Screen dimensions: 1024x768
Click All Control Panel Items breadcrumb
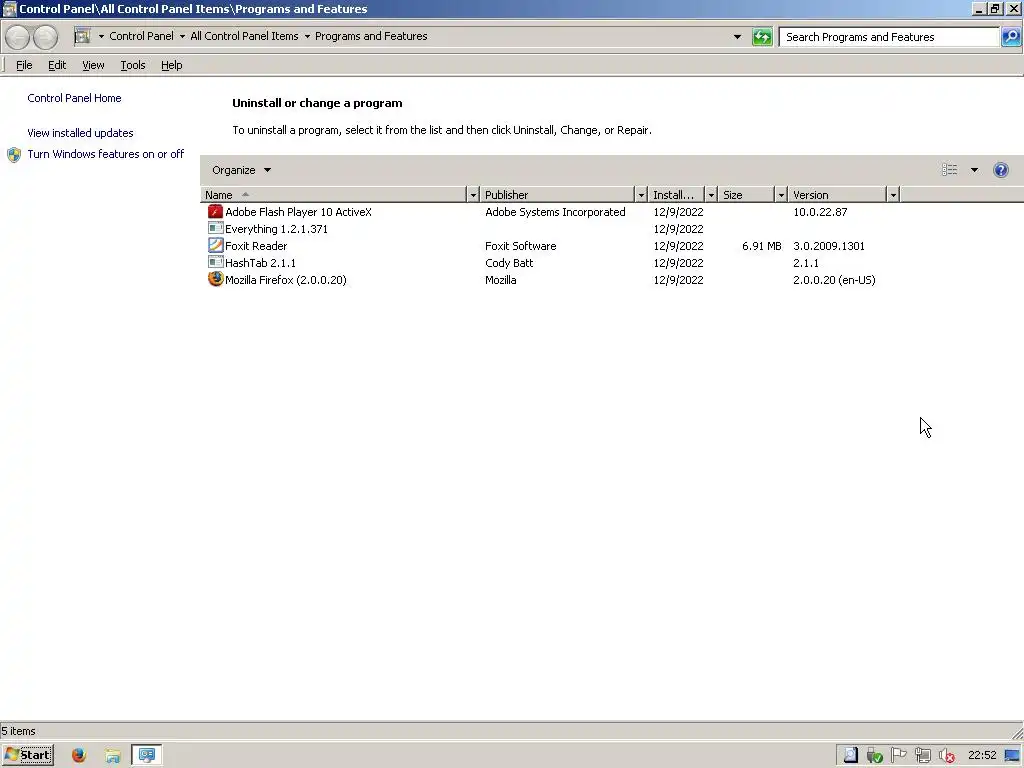244,37
